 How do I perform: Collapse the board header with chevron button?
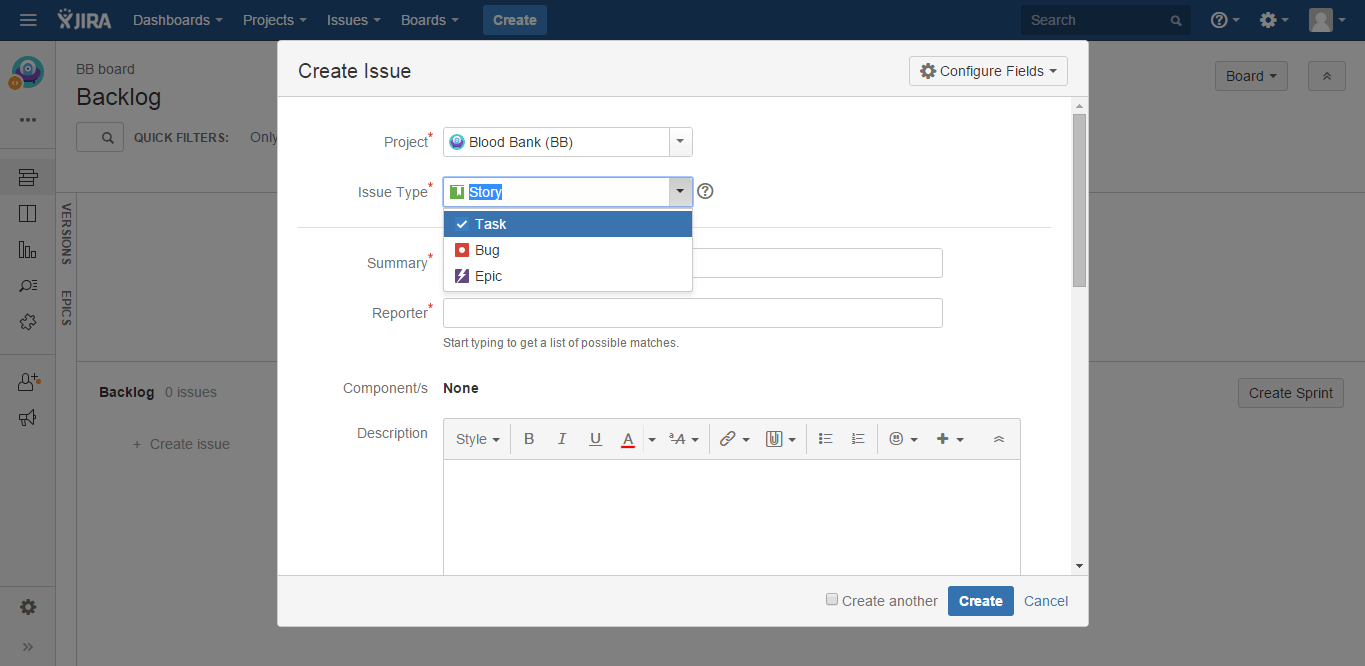(1327, 76)
